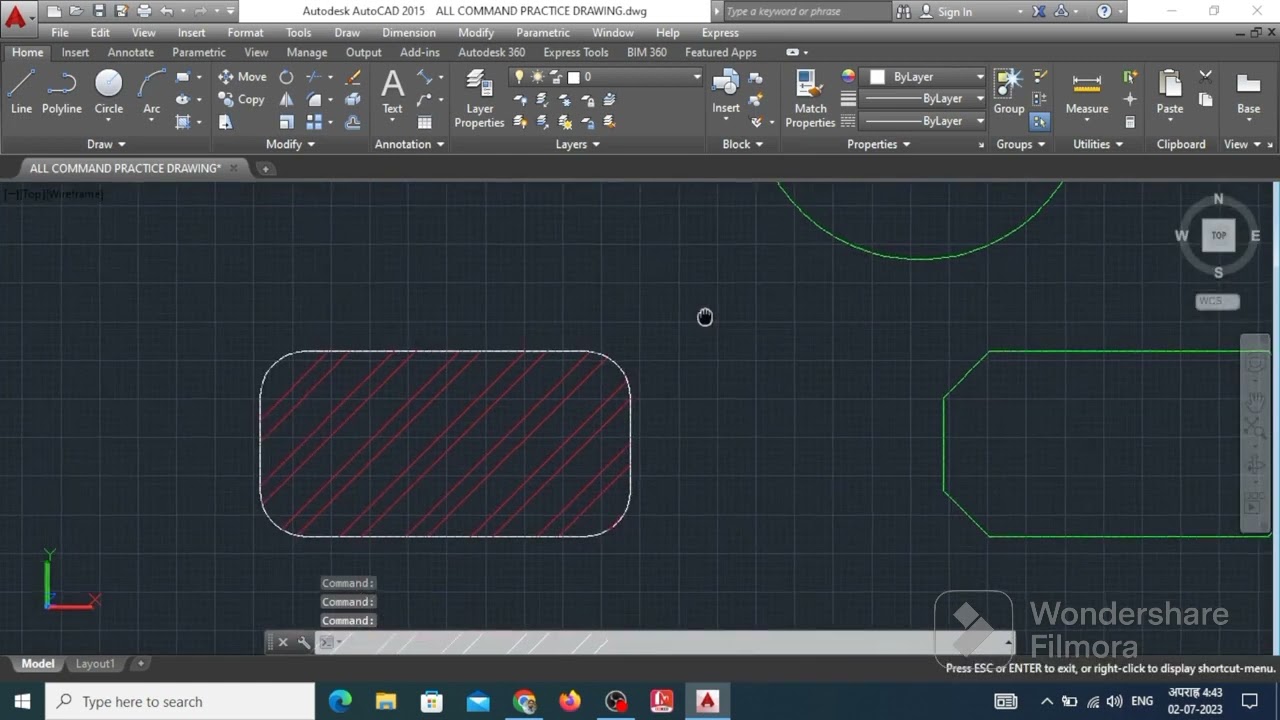Image resolution: width=1280 pixels, height=720 pixels.
Task: Select the Line tool
Action: pos(21,92)
